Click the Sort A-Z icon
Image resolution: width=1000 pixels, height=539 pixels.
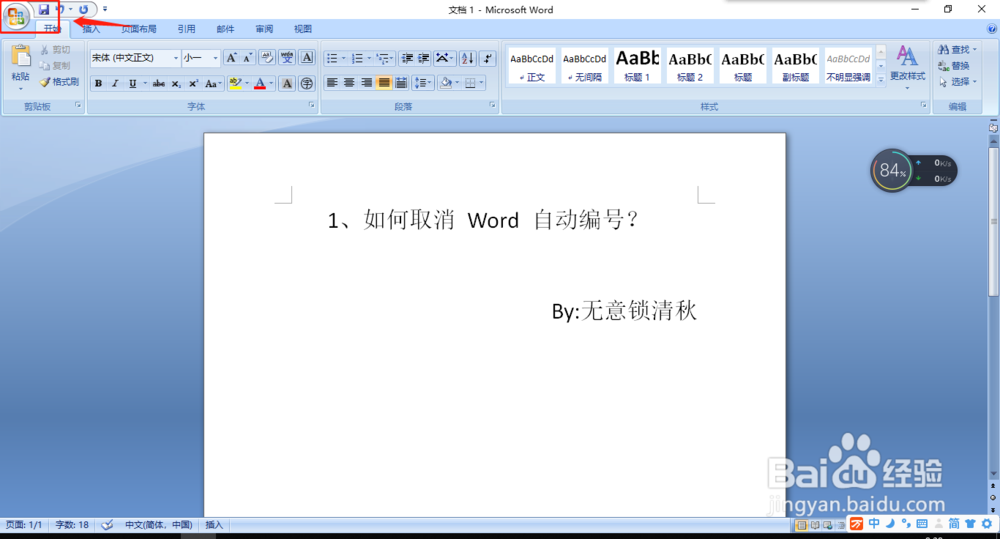(x=467, y=59)
